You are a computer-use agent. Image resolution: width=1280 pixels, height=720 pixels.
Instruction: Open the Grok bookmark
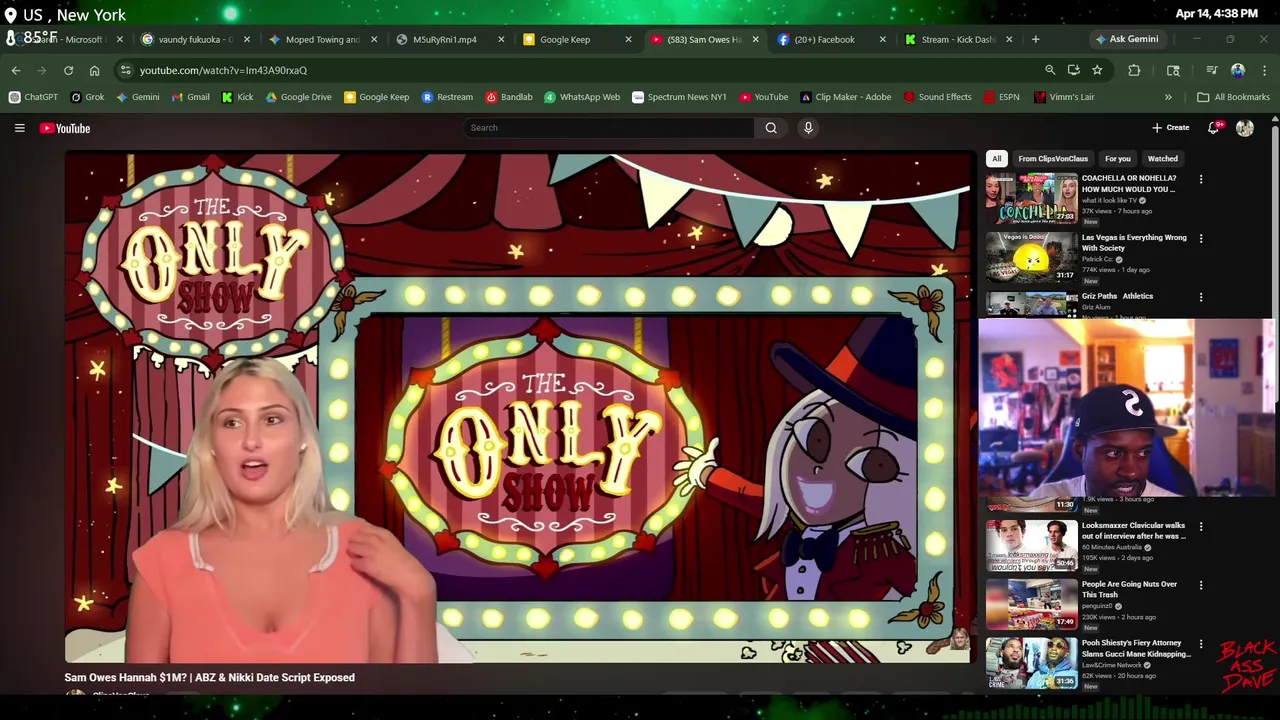pos(87,97)
